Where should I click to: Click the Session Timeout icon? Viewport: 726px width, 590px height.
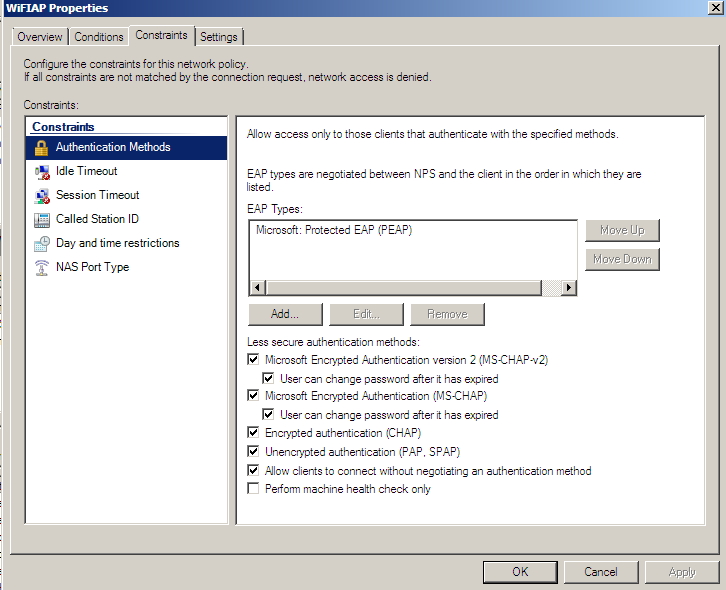point(42,195)
